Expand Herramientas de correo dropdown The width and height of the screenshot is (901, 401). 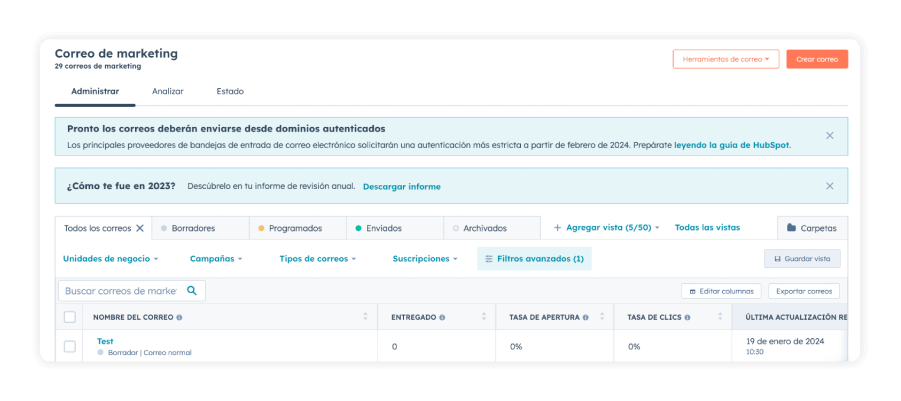pyautogui.click(x=725, y=59)
